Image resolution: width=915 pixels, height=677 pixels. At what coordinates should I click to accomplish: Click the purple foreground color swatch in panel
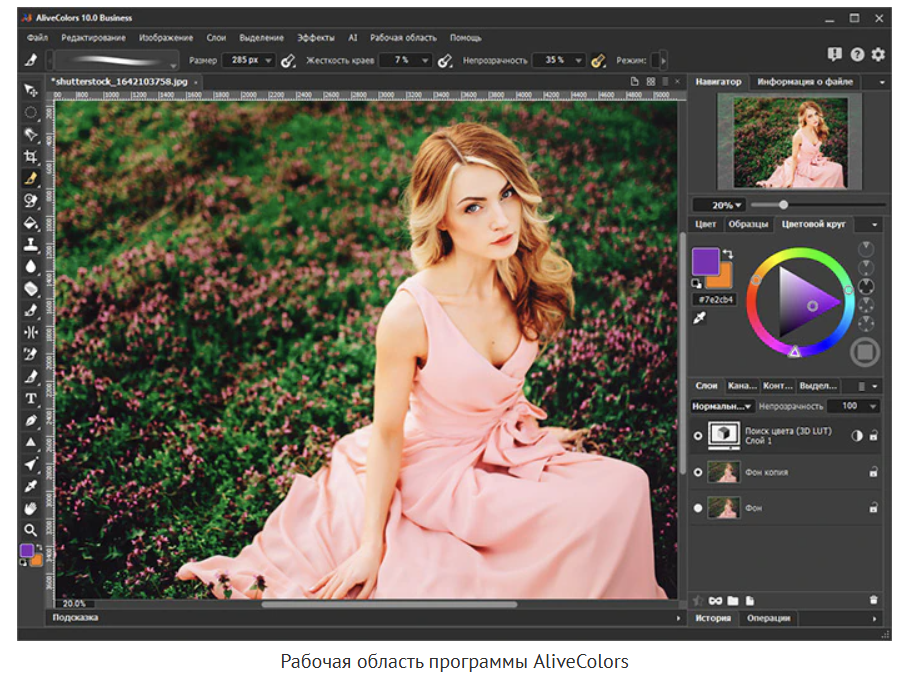(705, 261)
